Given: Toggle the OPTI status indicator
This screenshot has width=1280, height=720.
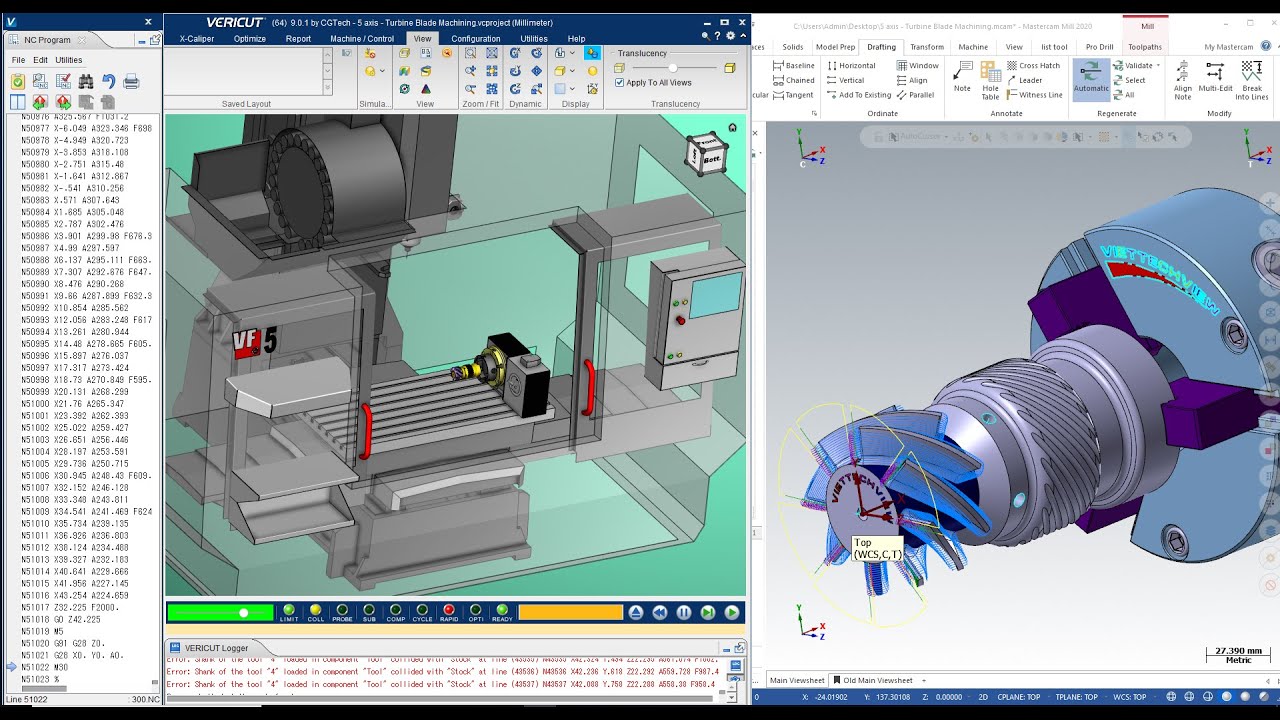Looking at the screenshot, I should (475, 612).
